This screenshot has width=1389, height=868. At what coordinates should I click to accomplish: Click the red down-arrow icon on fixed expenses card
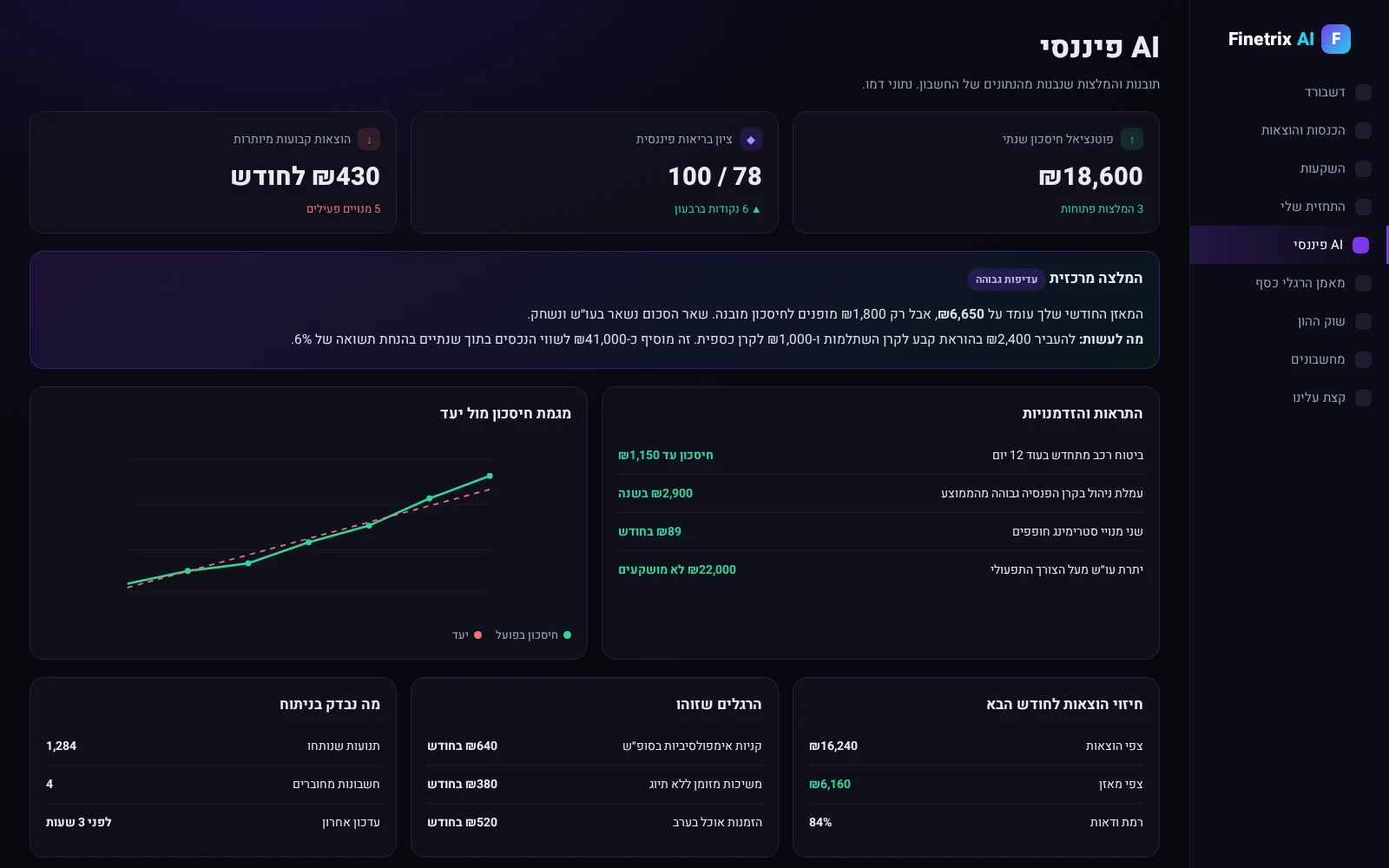coord(369,139)
